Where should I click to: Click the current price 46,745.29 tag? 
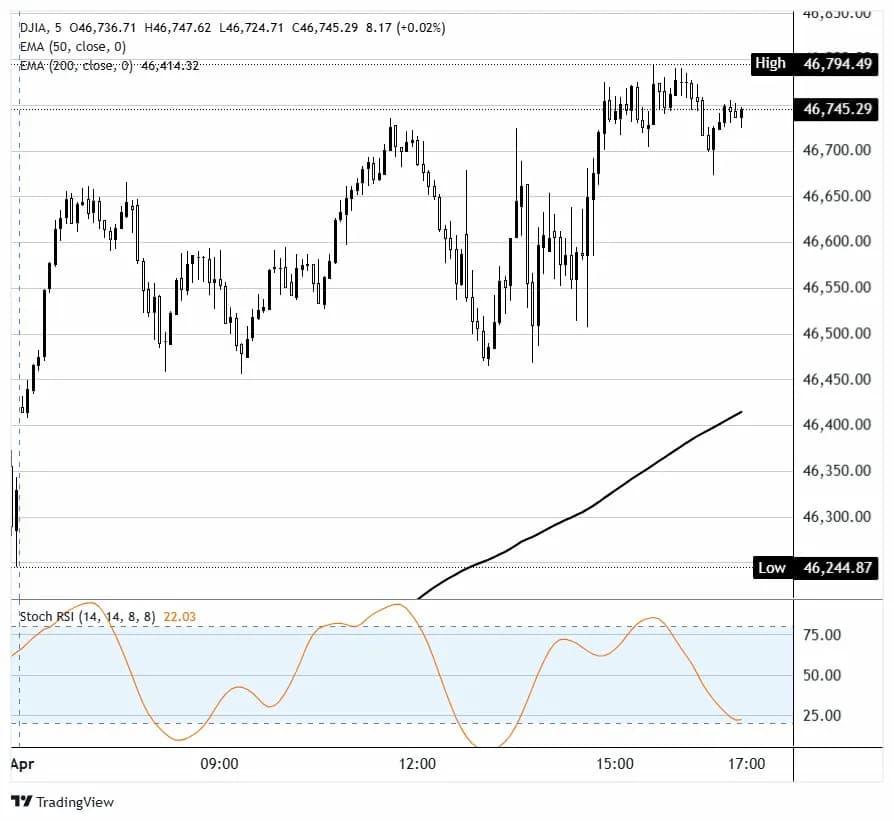pyautogui.click(x=834, y=109)
